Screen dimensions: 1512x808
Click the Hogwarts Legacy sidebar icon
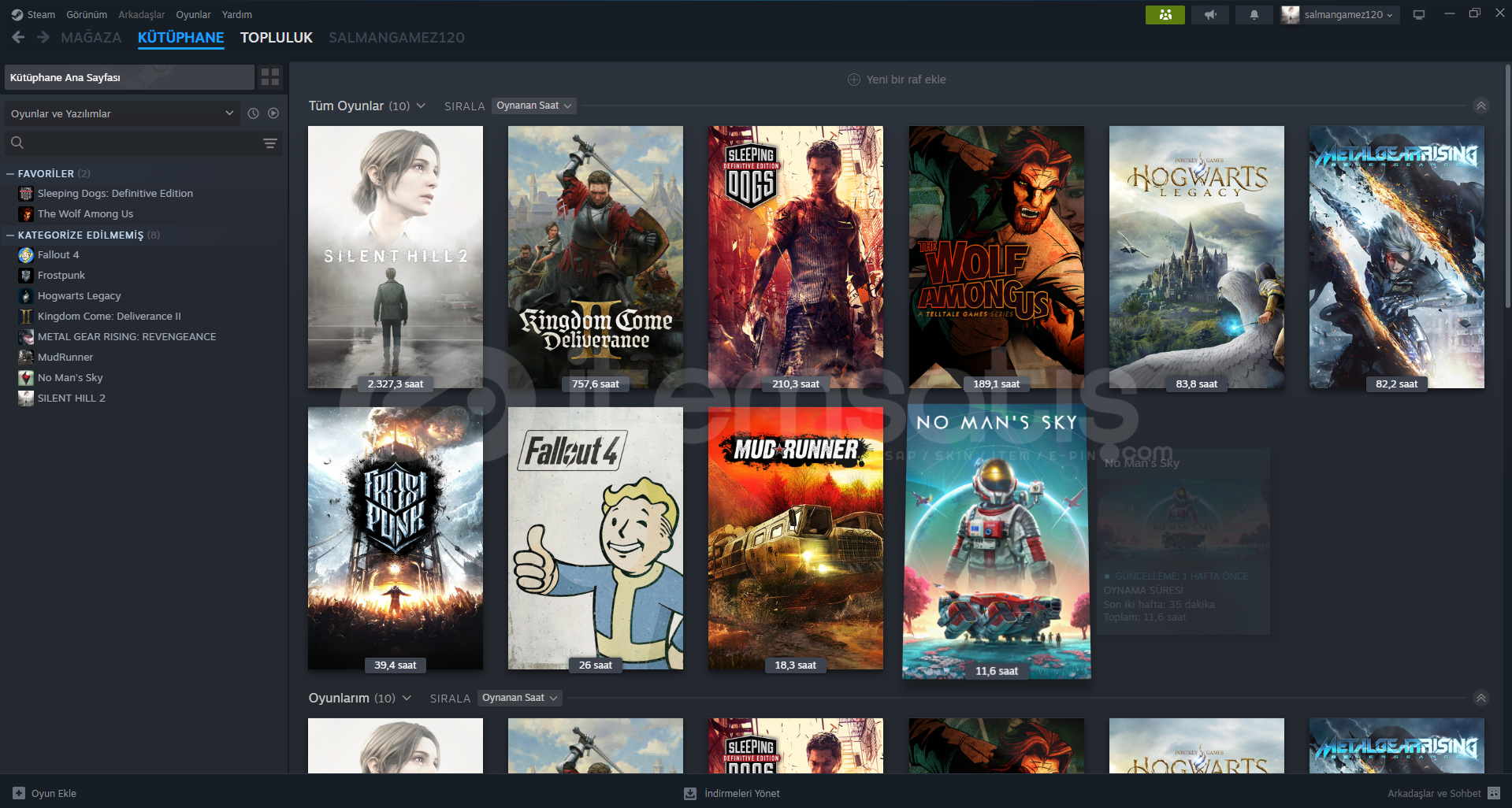[26, 296]
